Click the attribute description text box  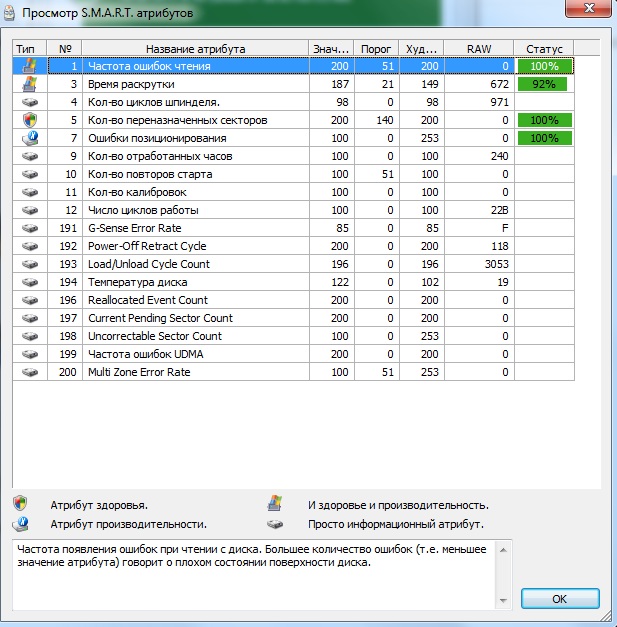262,575
